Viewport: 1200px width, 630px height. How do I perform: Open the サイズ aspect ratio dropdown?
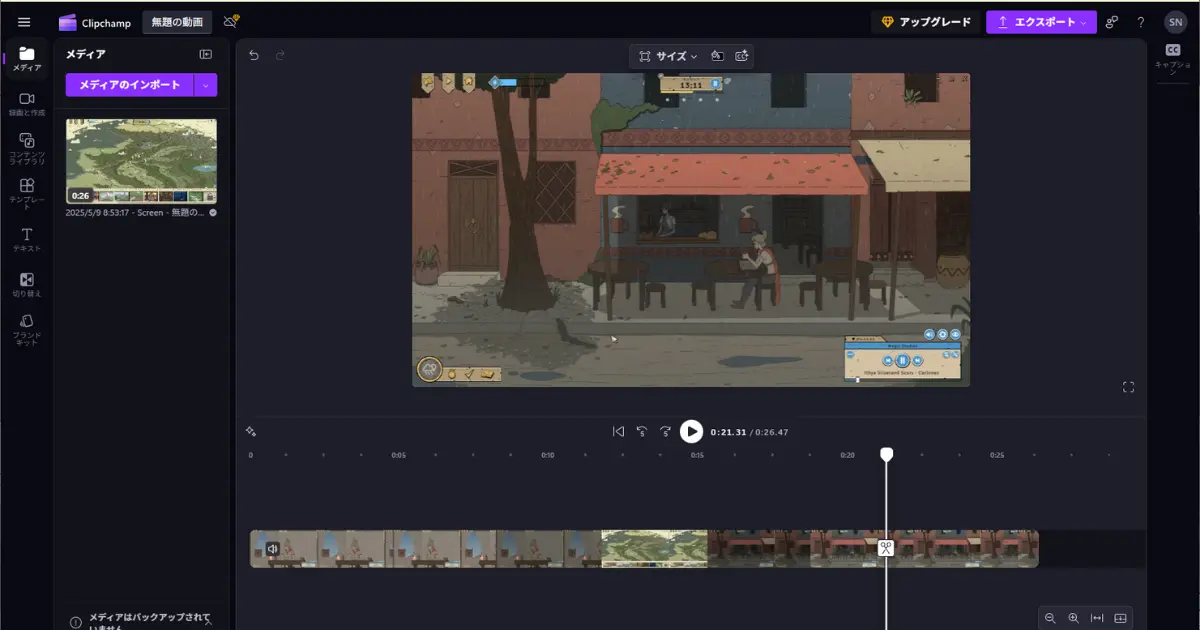tap(668, 56)
